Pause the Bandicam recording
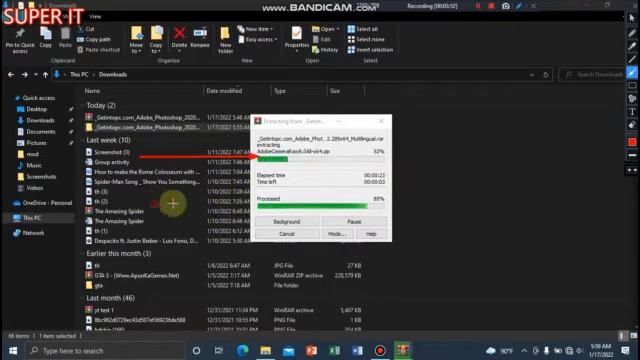The image size is (640, 360). click(478, 6)
